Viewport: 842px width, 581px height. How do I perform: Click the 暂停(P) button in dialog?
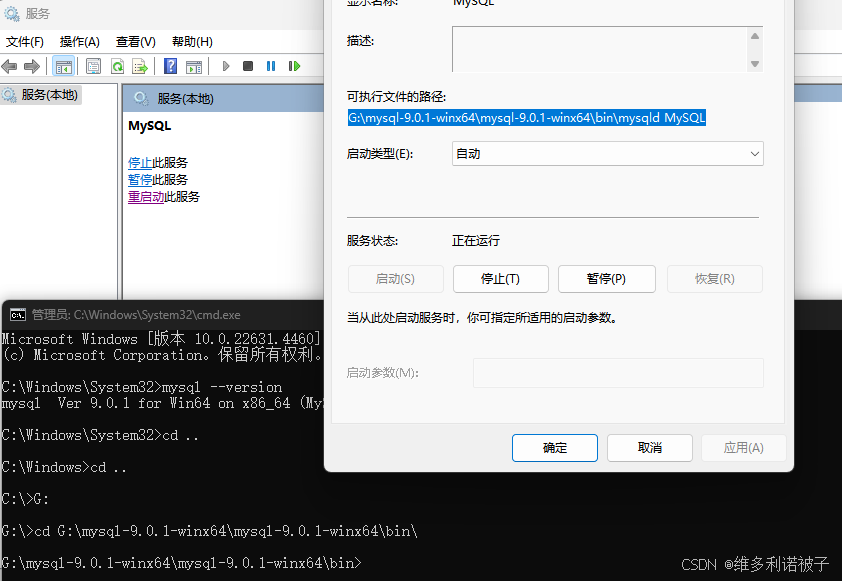tap(606, 279)
